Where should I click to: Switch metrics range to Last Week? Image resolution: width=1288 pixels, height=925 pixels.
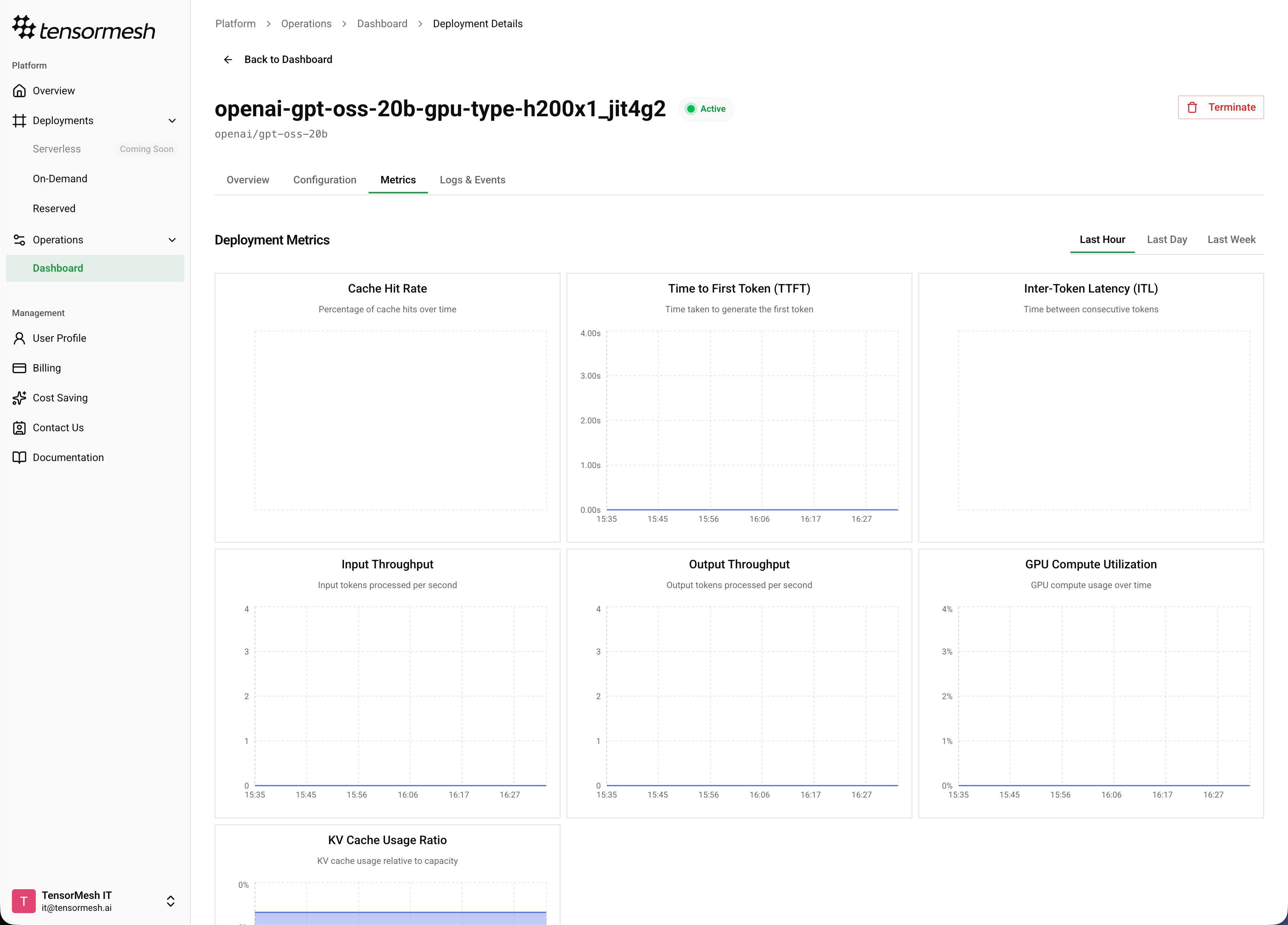coord(1231,239)
